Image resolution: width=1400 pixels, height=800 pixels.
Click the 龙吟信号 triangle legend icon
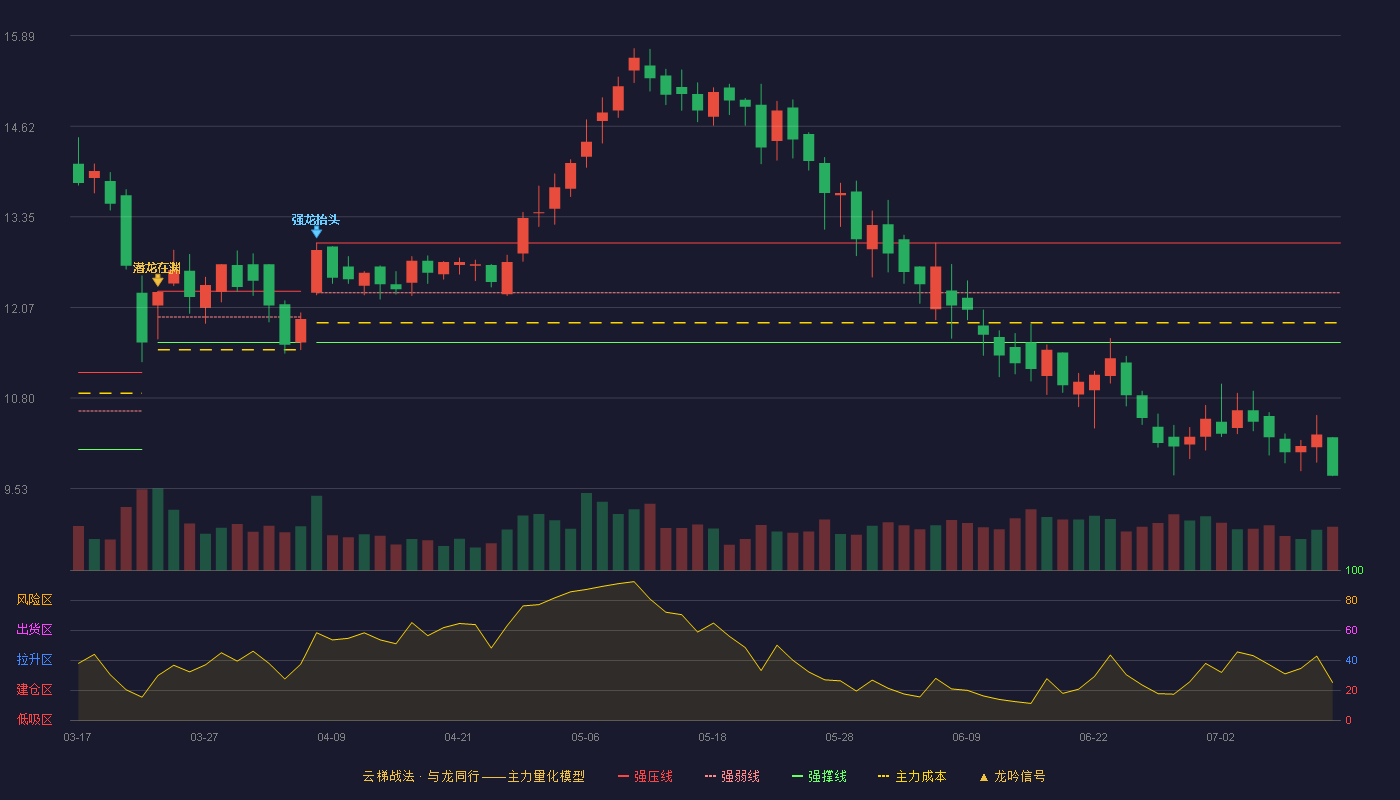tap(983, 776)
